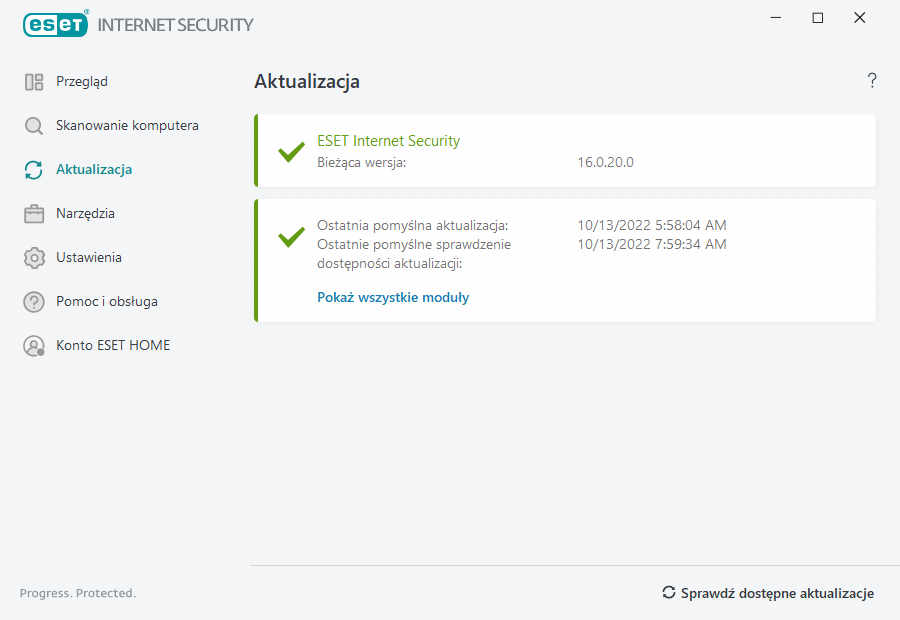
Task: Open Konto ESET HOME page
Action: pyautogui.click(x=113, y=346)
